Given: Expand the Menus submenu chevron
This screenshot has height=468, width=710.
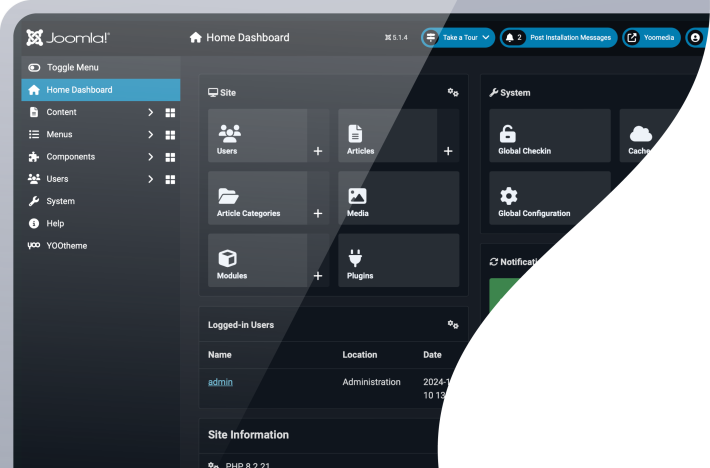Looking at the screenshot, I should (x=150, y=134).
